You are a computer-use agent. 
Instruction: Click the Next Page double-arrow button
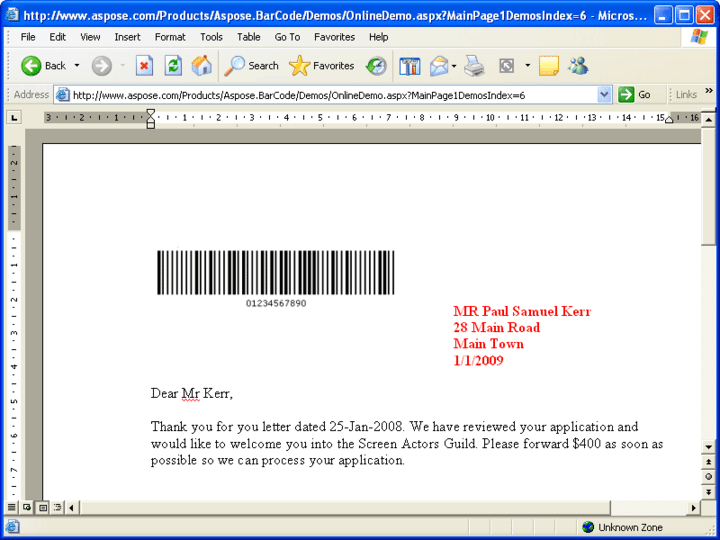(709, 492)
